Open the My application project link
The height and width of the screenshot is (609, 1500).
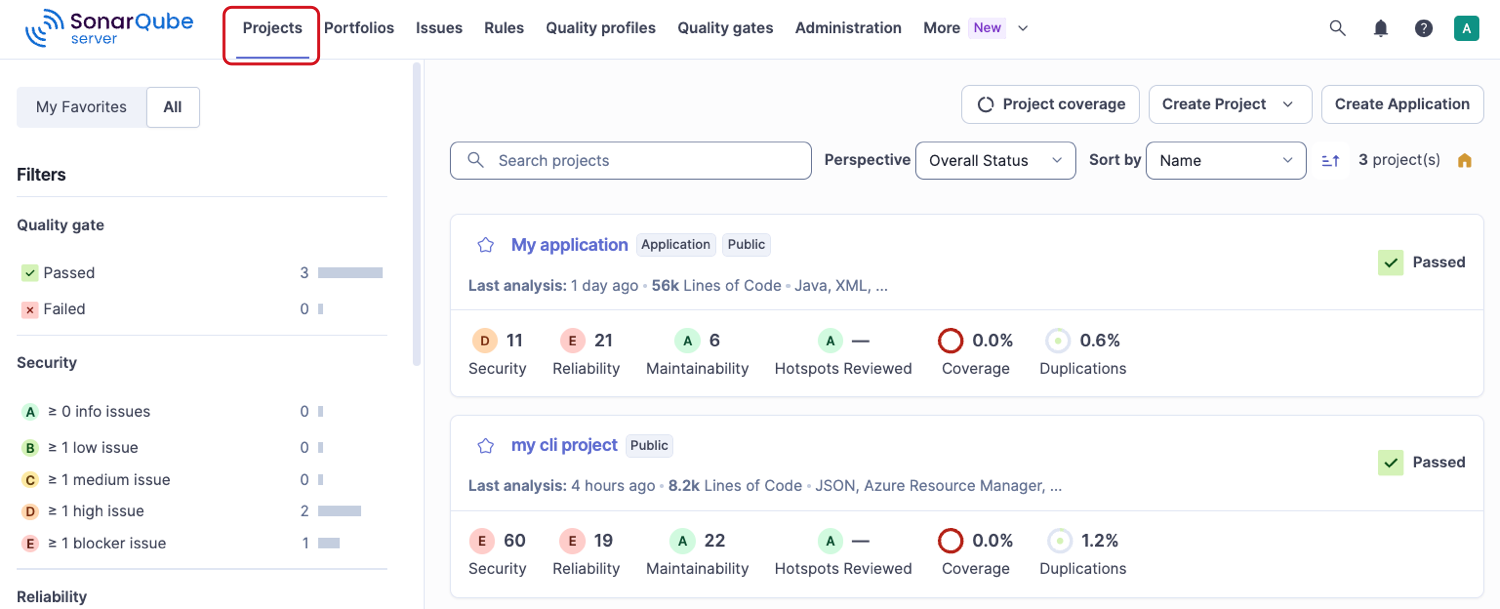(x=569, y=245)
